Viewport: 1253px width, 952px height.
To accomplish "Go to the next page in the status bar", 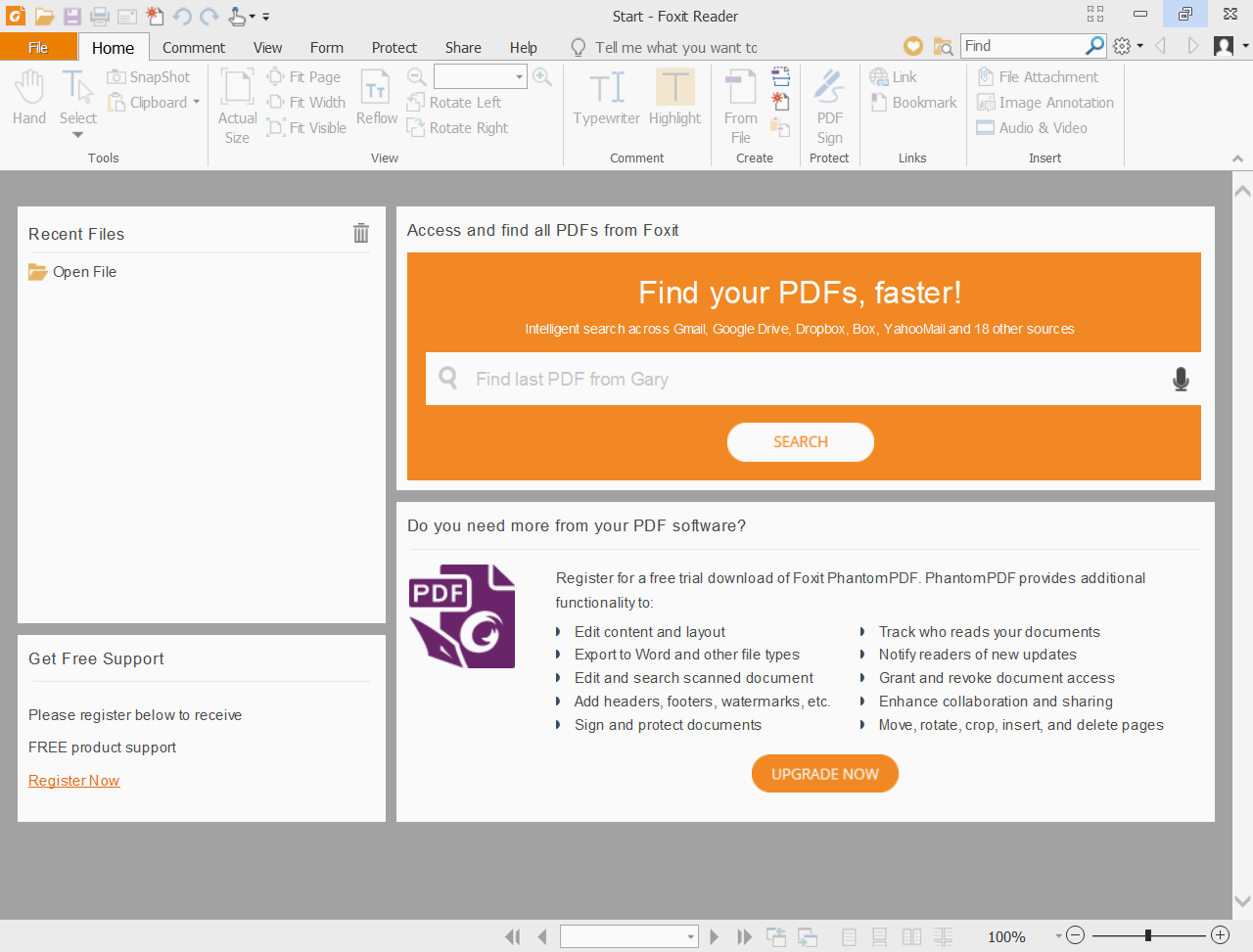I will click(x=715, y=936).
